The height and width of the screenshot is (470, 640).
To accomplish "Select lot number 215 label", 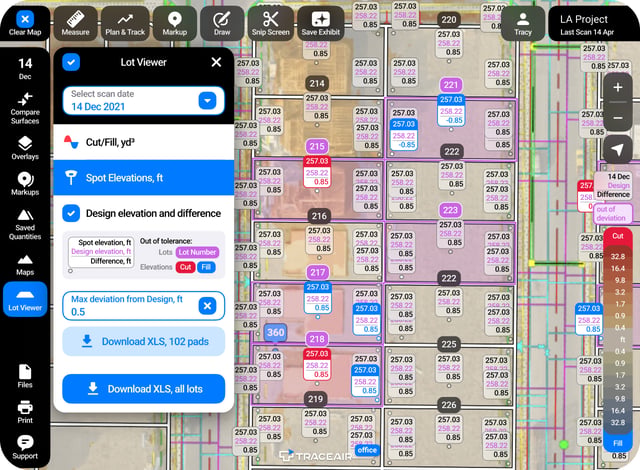I will point(317,146).
